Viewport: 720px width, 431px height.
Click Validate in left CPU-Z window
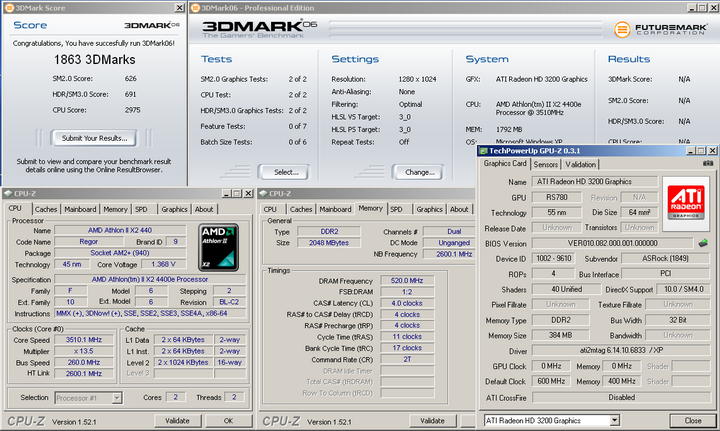tap(177, 420)
